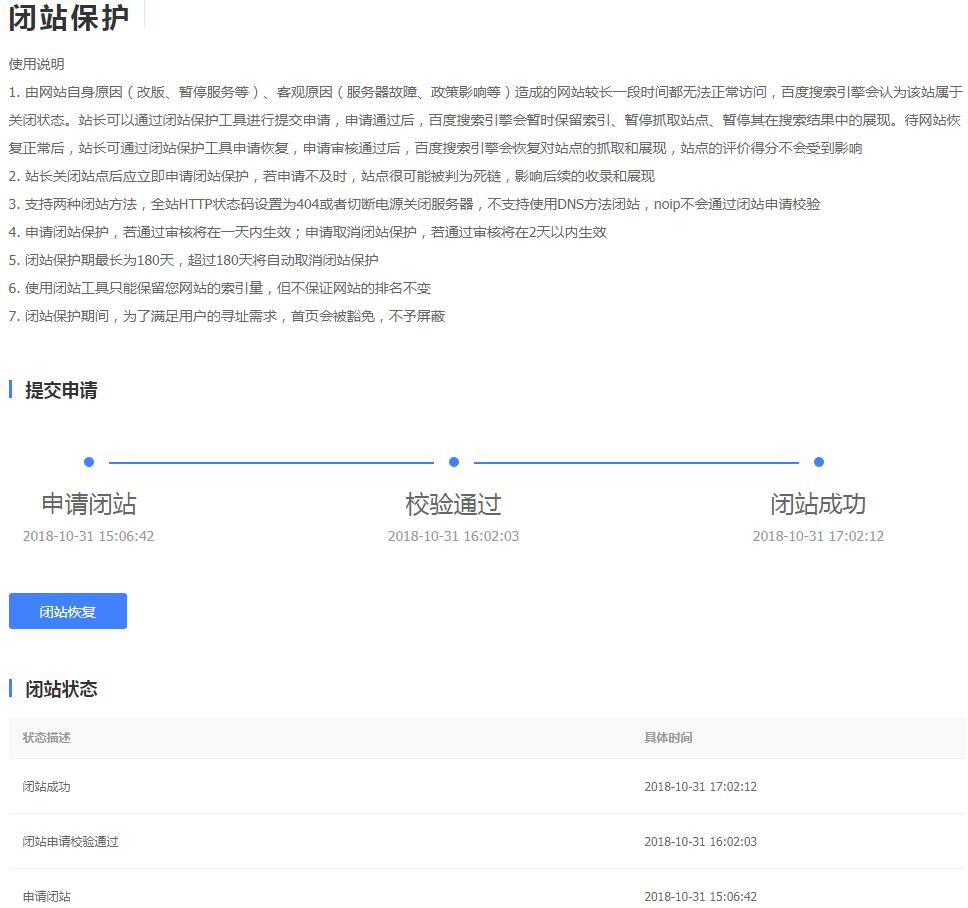
Task: Click the progress line between 申请闭站 and 校验通过
Action: coord(271,463)
